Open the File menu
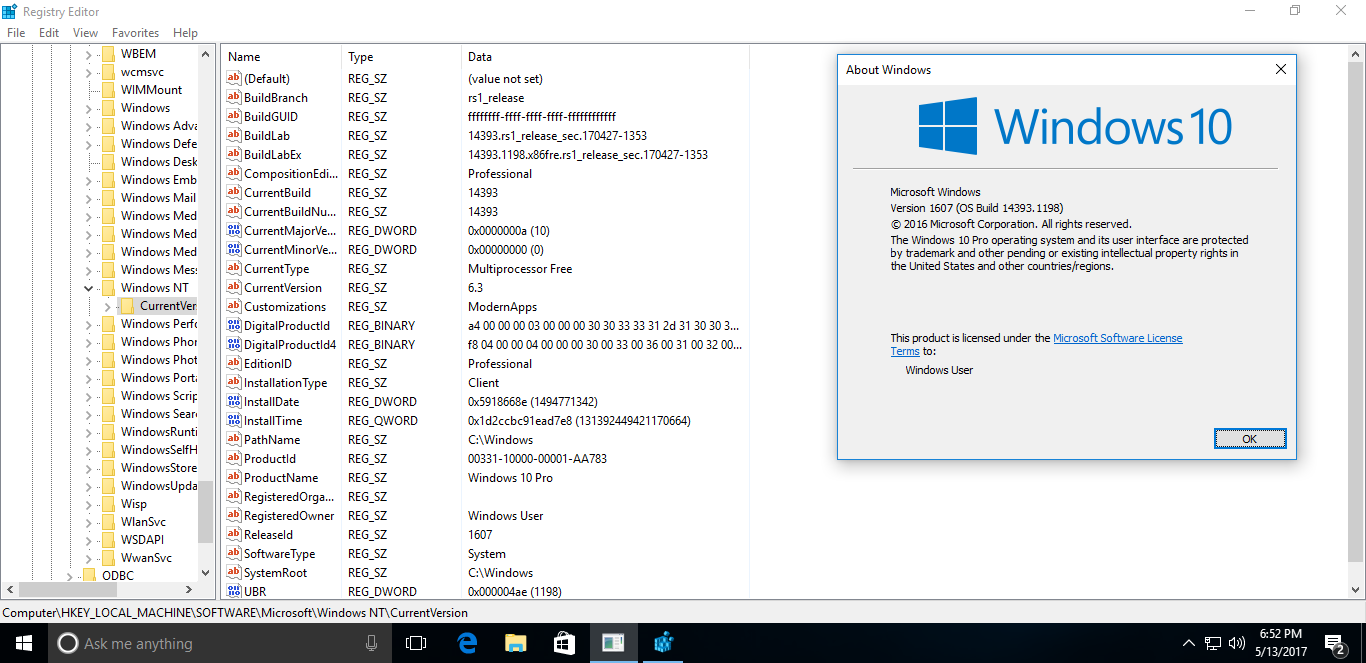 point(16,33)
